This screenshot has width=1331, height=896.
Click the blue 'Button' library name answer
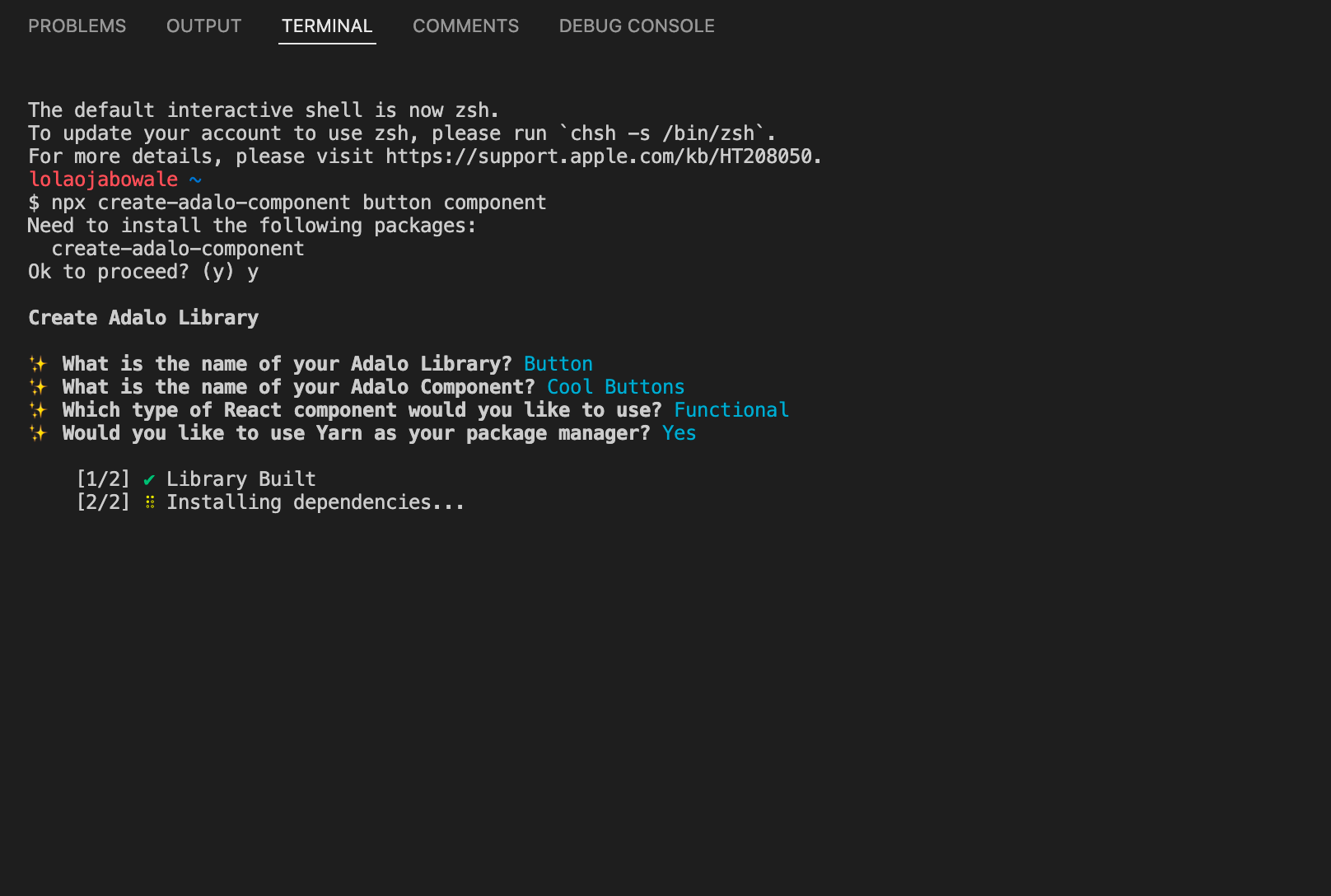(x=558, y=364)
